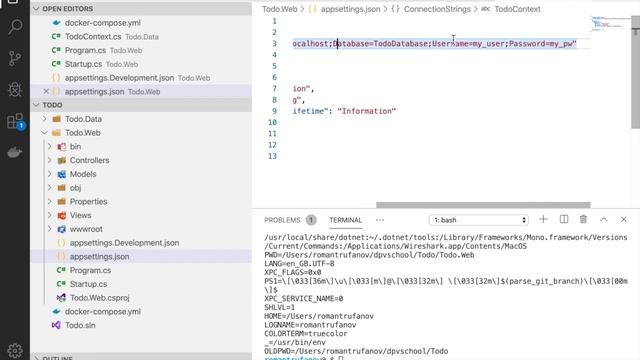
Task: Expand the Properties folder
Action: [50, 202]
